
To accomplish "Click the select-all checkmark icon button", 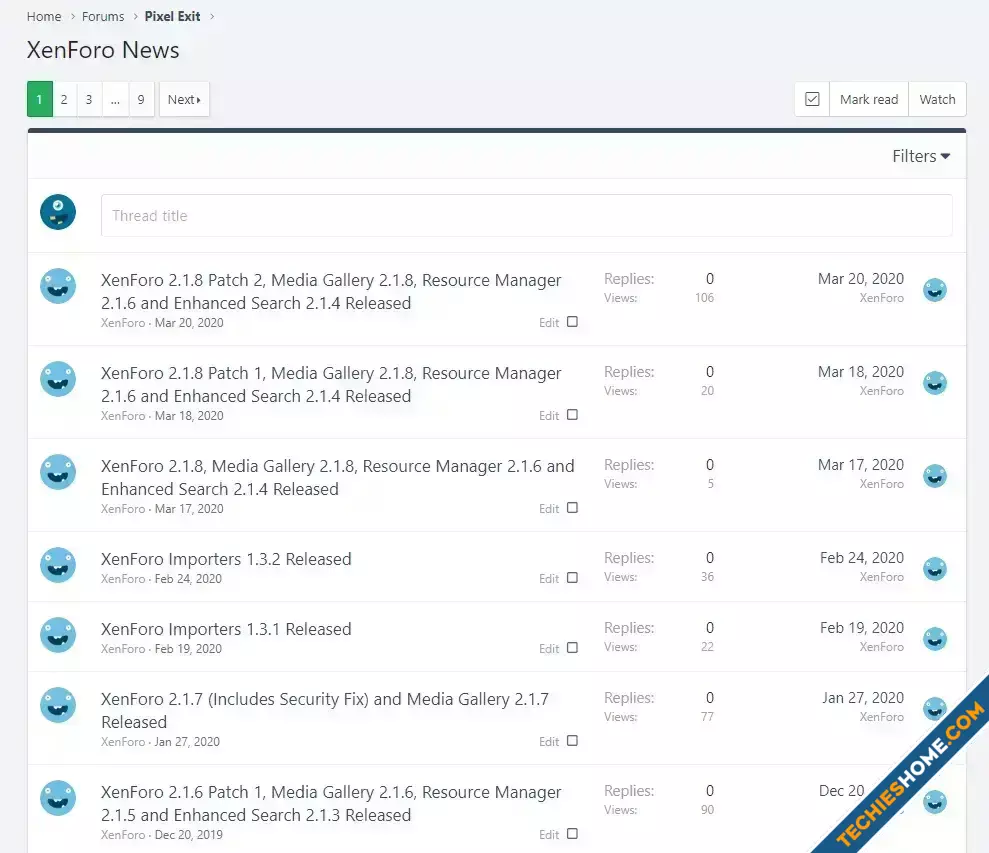I will pos(812,99).
